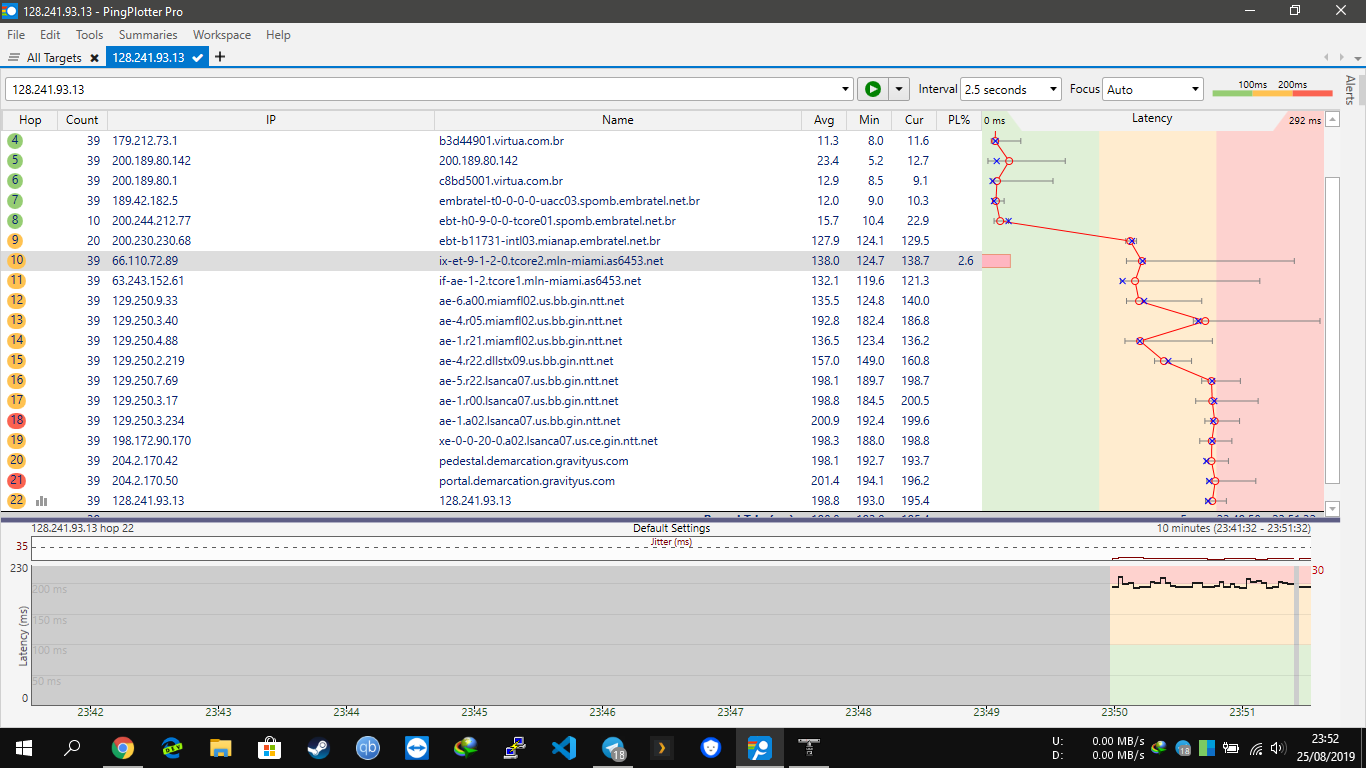
Task: Add a new target tab with plus icon
Action: pos(220,57)
